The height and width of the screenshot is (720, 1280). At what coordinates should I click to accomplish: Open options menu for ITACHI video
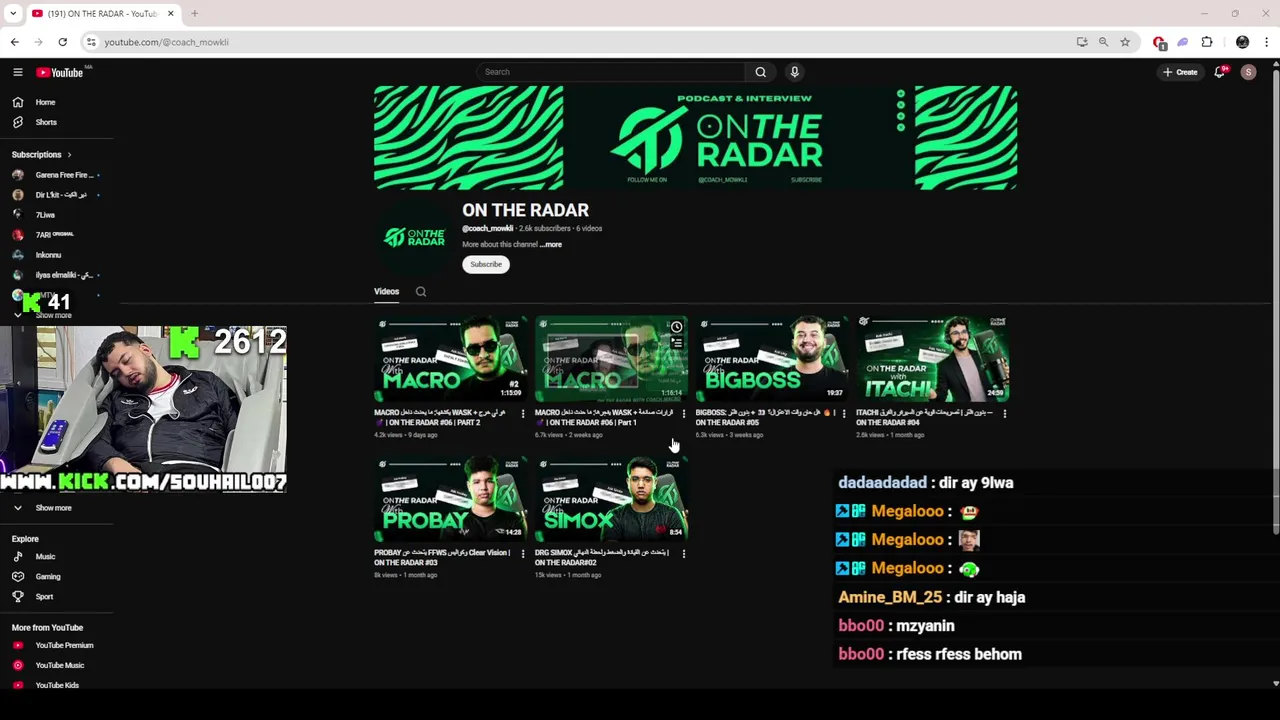click(x=1004, y=414)
